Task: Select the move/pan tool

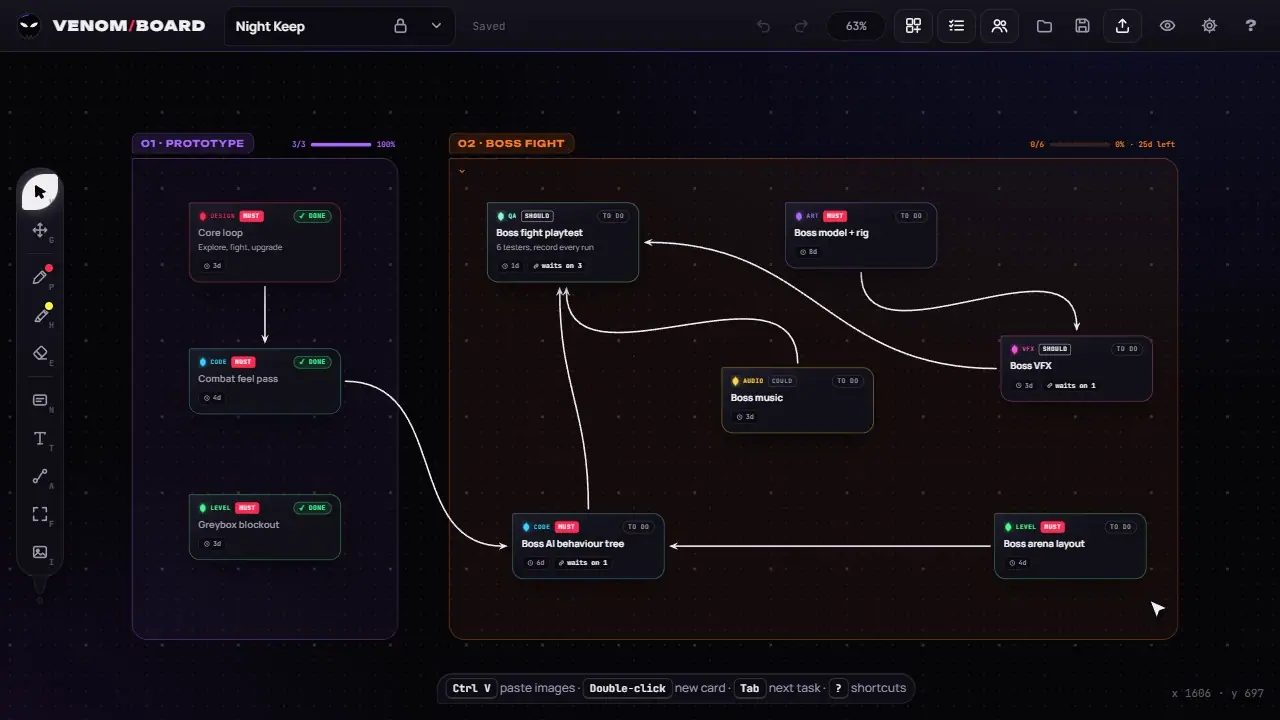Action: click(x=40, y=230)
